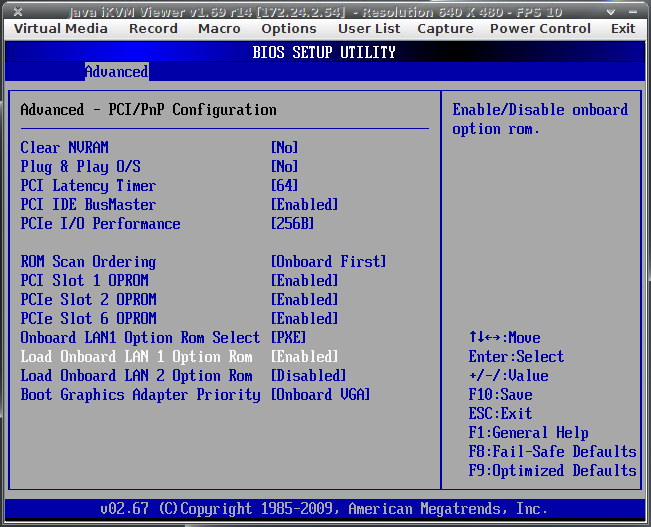The height and width of the screenshot is (527, 651).
Task: Open the Power Control menu
Action: (540, 29)
